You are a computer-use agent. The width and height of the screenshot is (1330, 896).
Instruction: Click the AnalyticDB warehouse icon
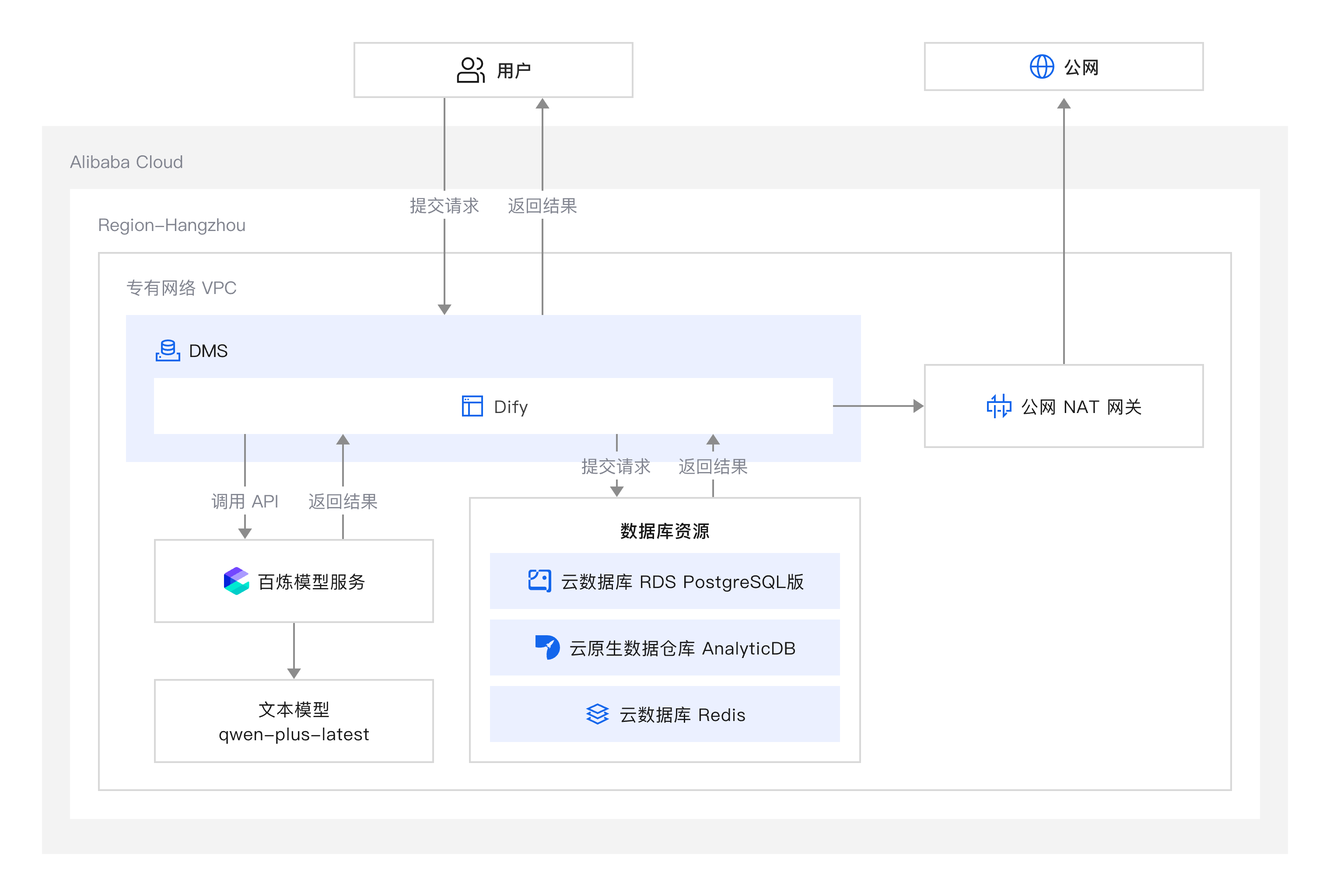coord(547,647)
